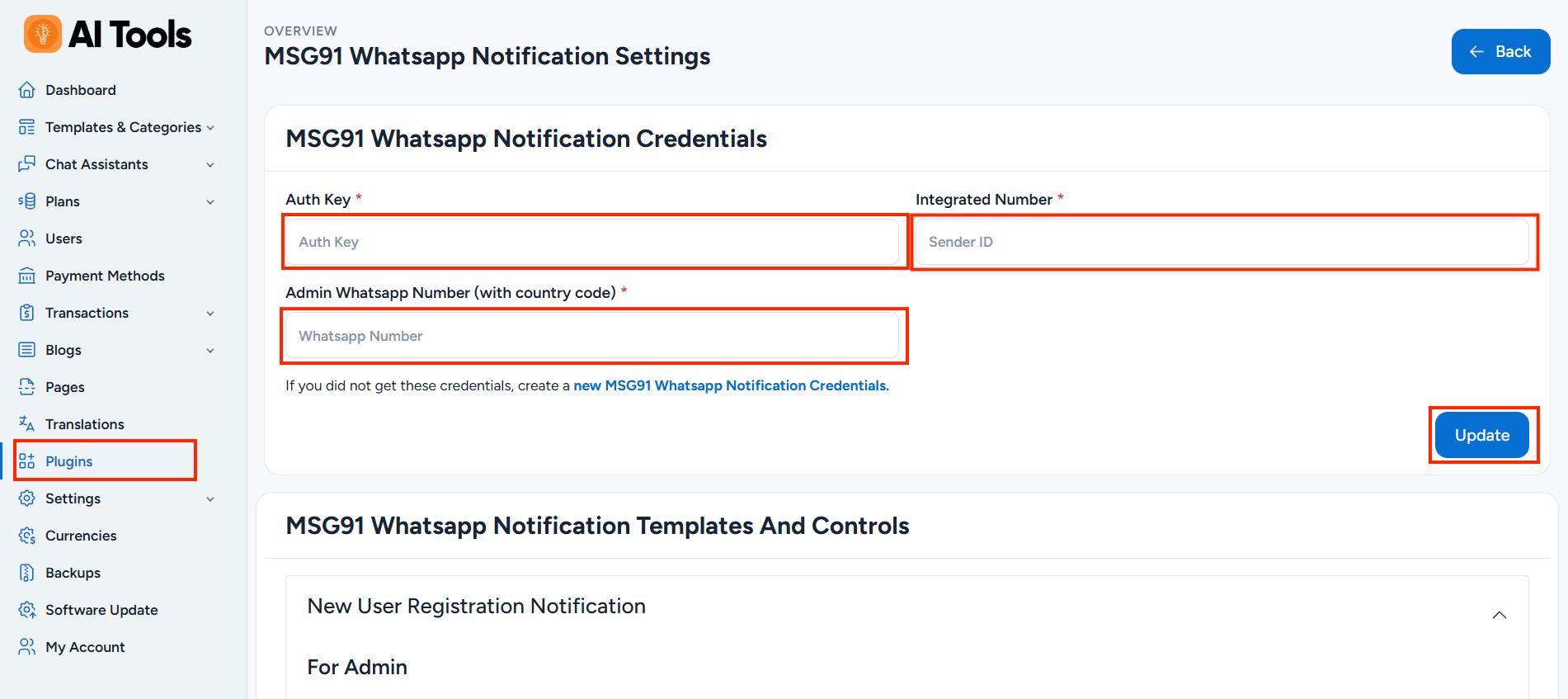Image resolution: width=1568 pixels, height=699 pixels.
Task: Open the Users menu item
Action: 64,239
